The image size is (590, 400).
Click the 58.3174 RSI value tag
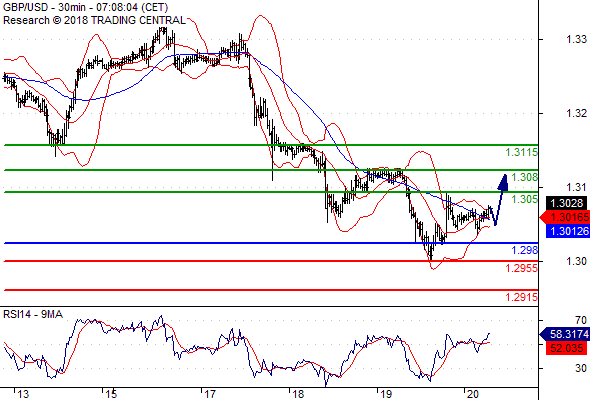pos(564,334)
